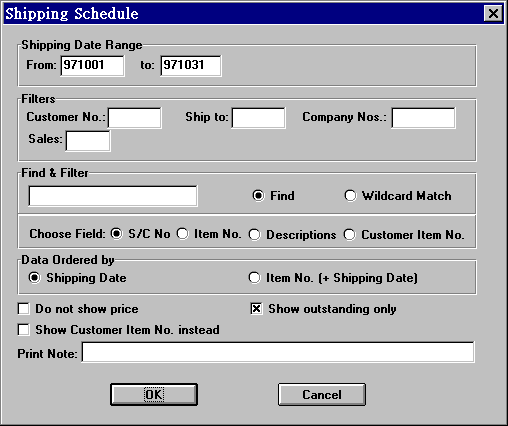508x426 pixels.
Task: Click the Find & Filter text box
Action: tap(113, 196)
